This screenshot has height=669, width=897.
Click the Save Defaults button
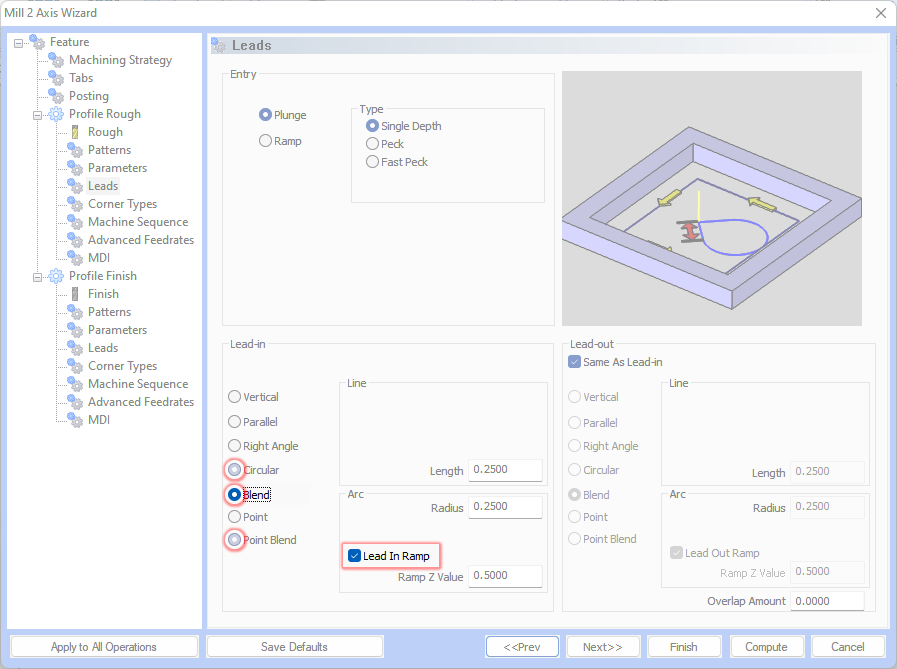click(x=295, y=647)
